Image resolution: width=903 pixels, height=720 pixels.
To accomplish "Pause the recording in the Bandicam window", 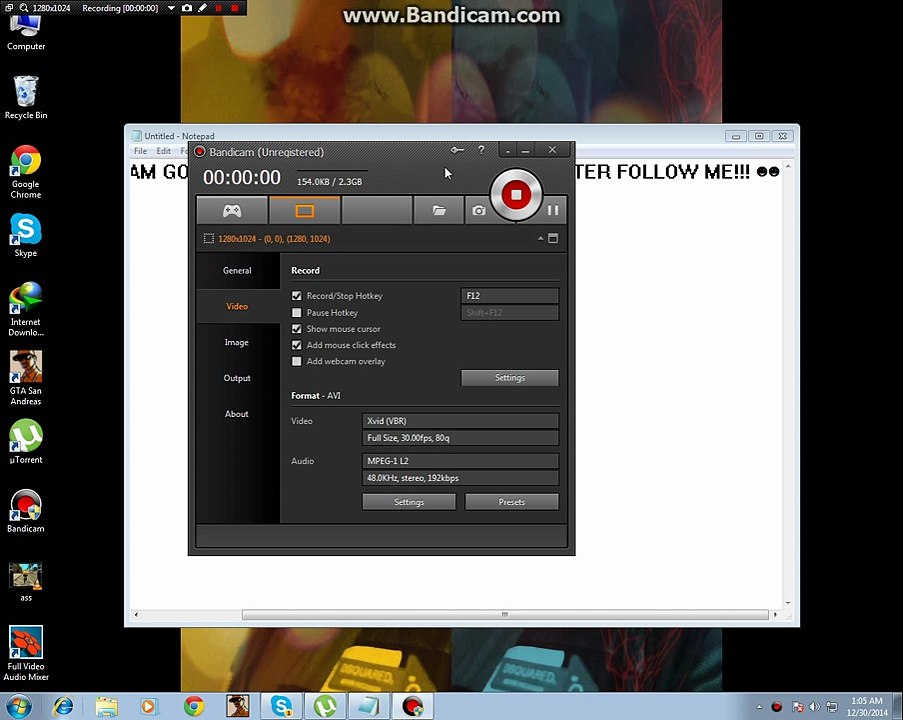I will [x=553, y=210].
